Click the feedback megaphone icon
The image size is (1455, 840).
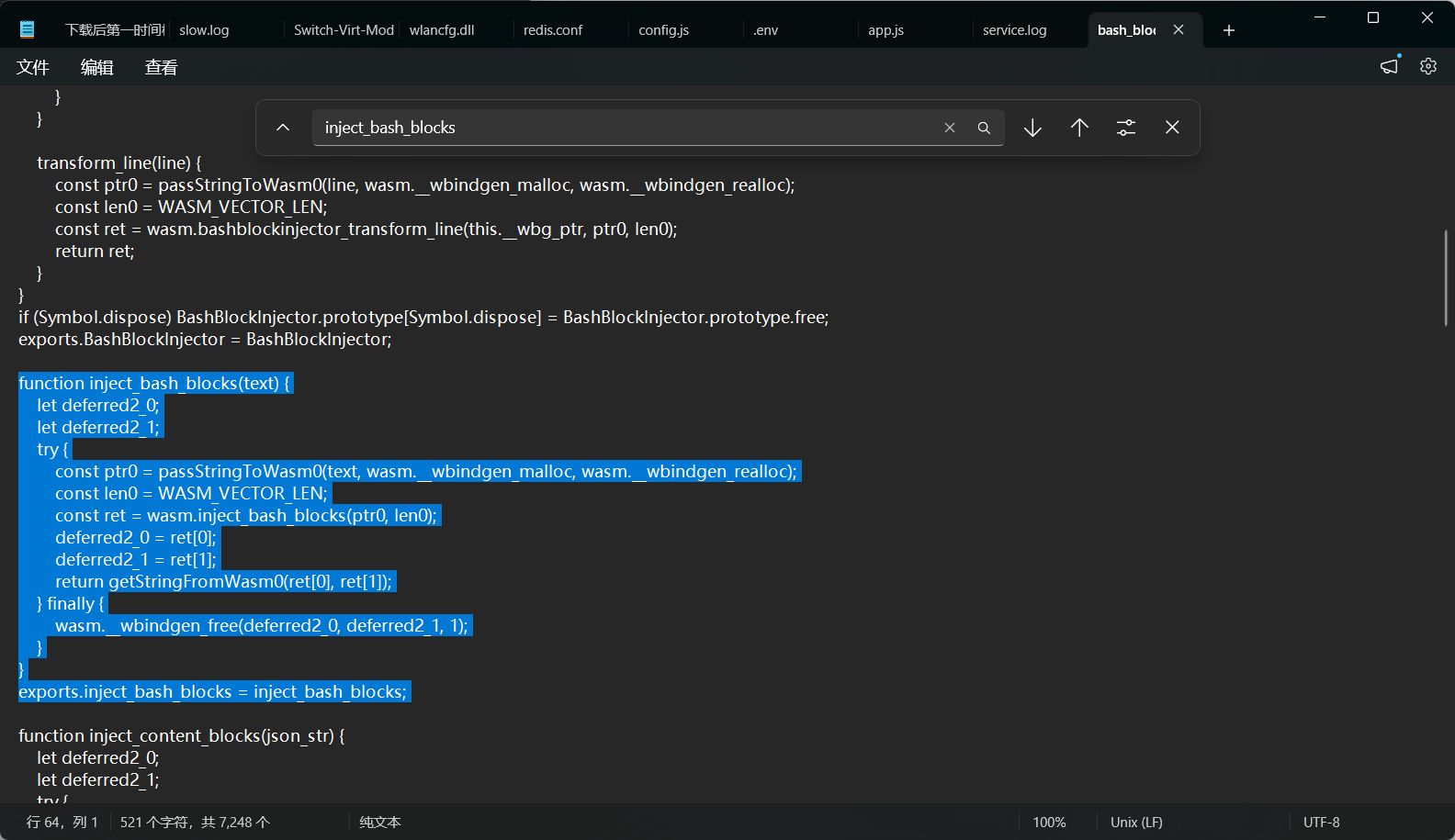pyautogui.click(x=1390, y=66)
